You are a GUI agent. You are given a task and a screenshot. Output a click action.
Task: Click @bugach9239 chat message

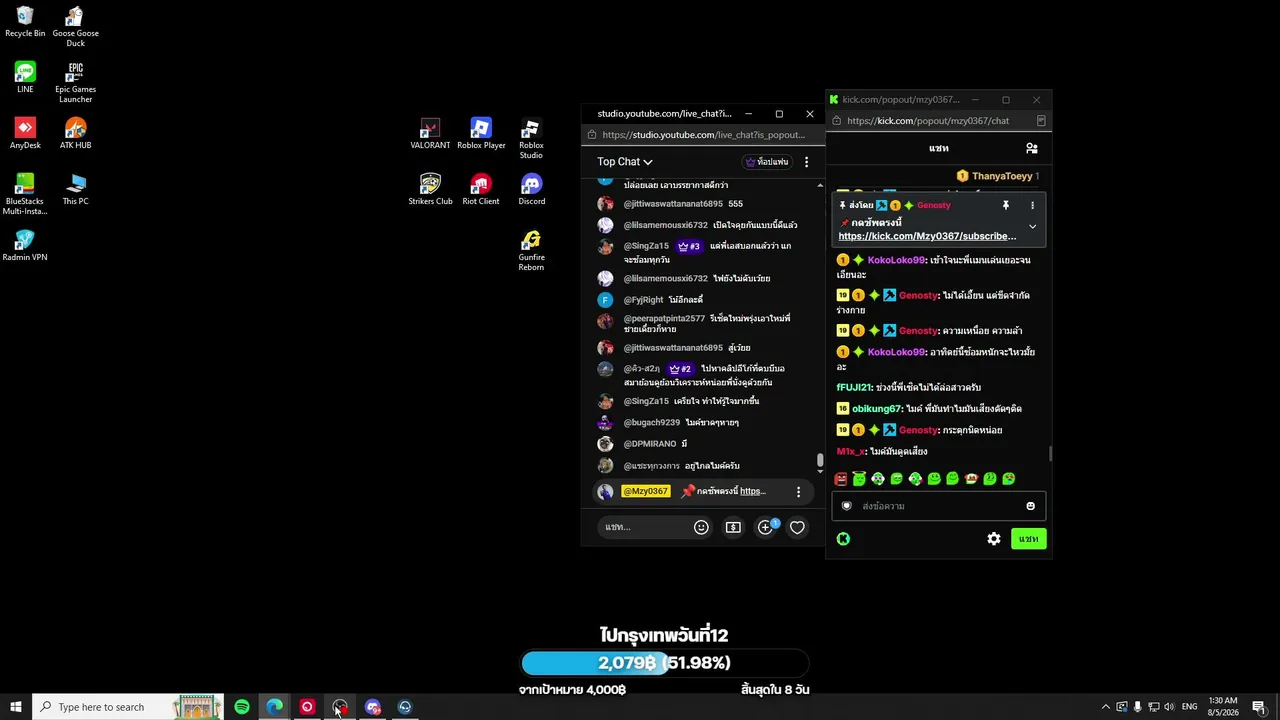pos(706,423)
